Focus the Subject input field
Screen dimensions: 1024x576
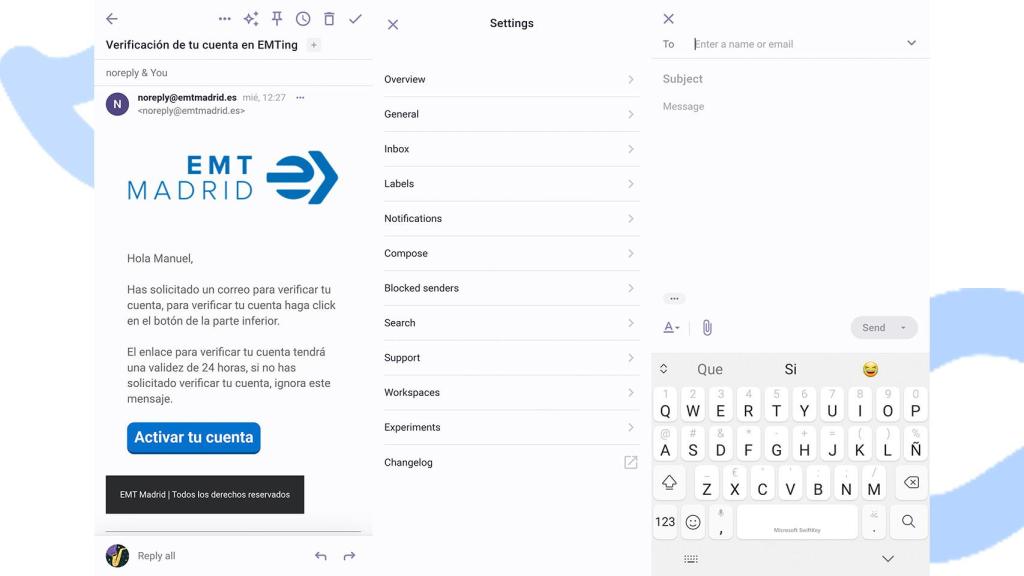click(790, 79)
